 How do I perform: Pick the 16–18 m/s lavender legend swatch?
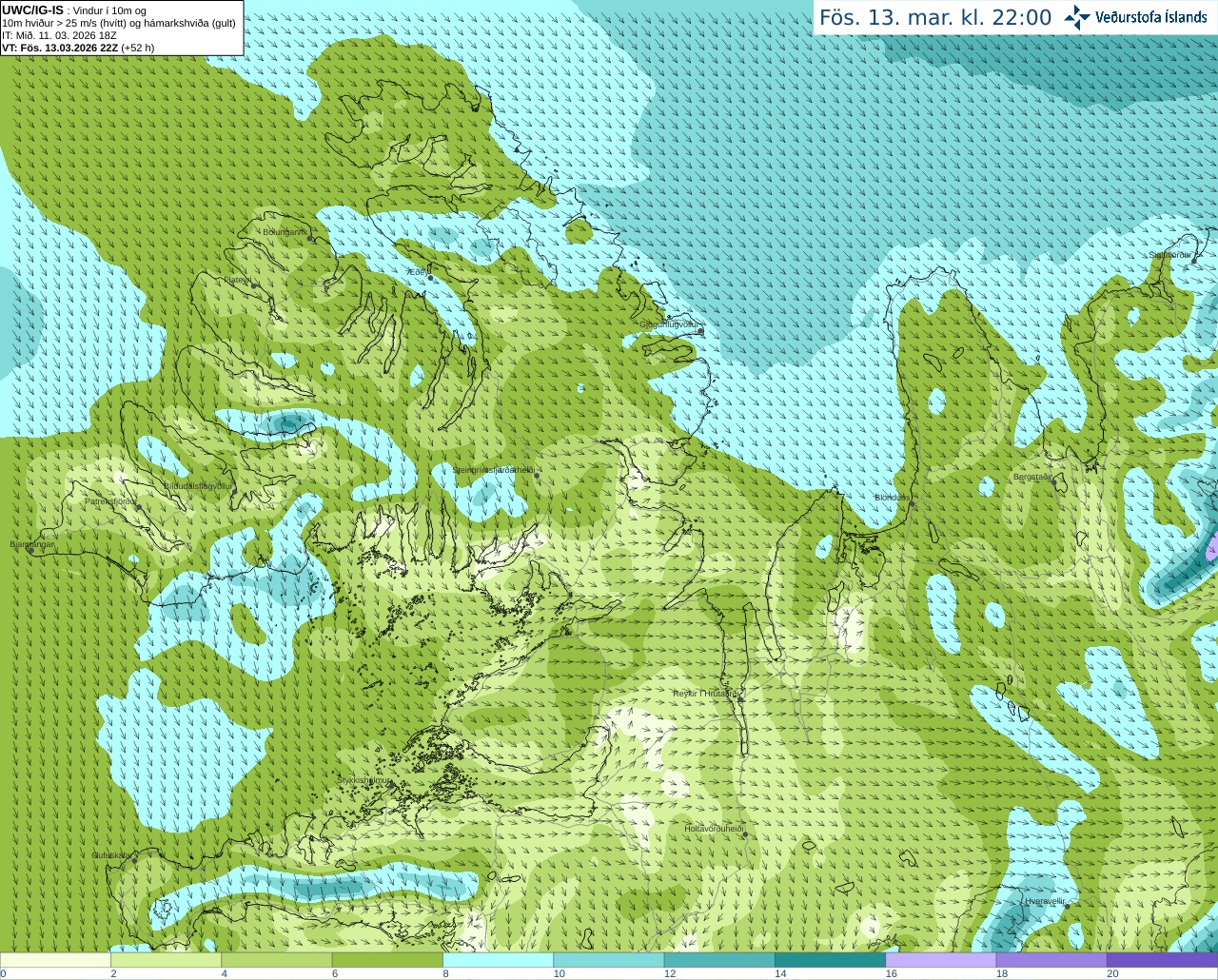click(x=941, y=960)
